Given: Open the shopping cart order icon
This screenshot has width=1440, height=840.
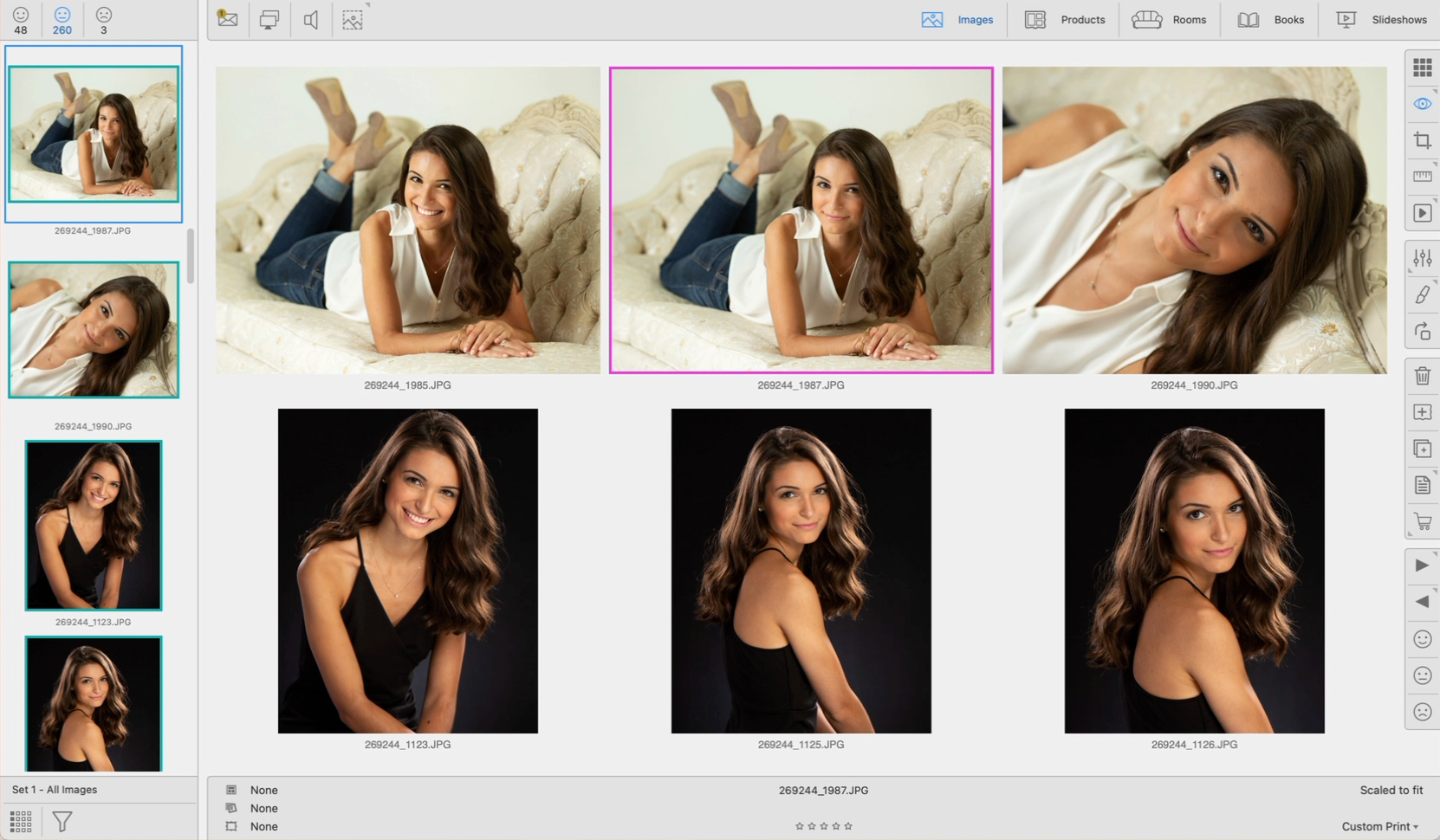Looking at the screenshot, I should click(1422, 521).
